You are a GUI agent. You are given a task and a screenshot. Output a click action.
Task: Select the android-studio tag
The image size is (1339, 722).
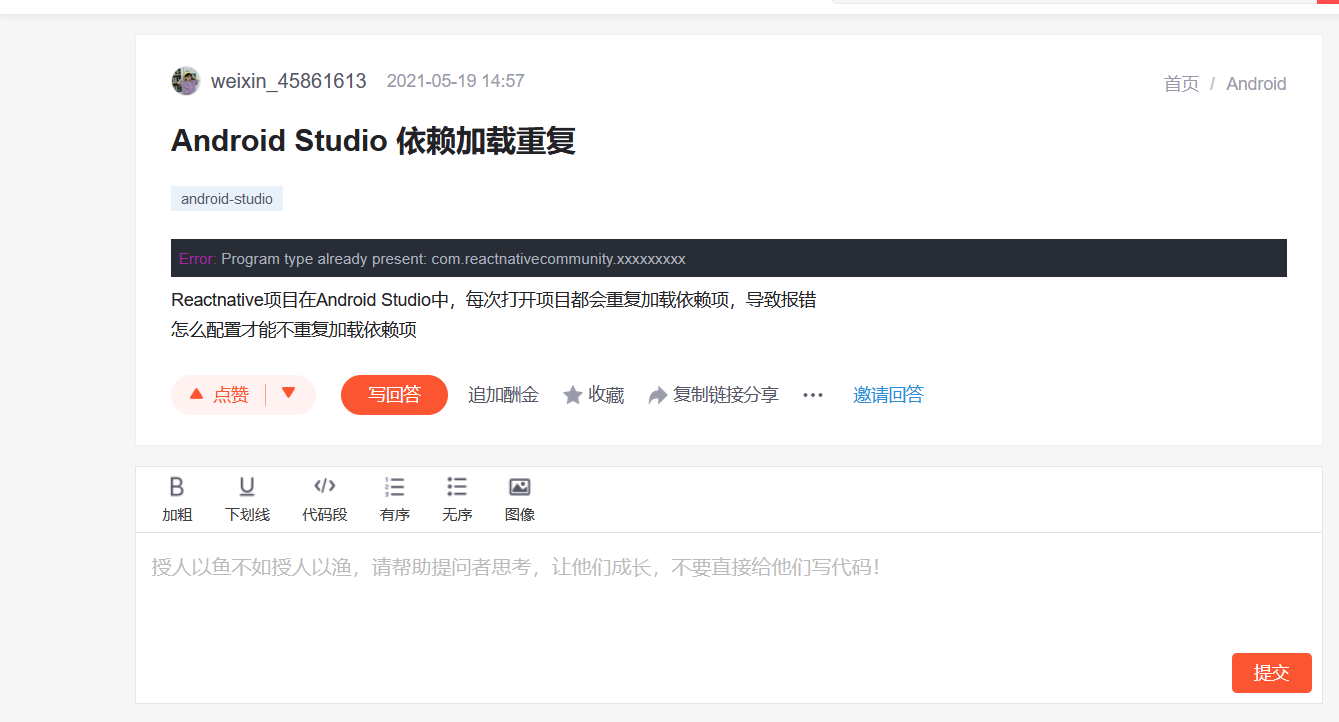pyautogui.click(x=227, y=199)
